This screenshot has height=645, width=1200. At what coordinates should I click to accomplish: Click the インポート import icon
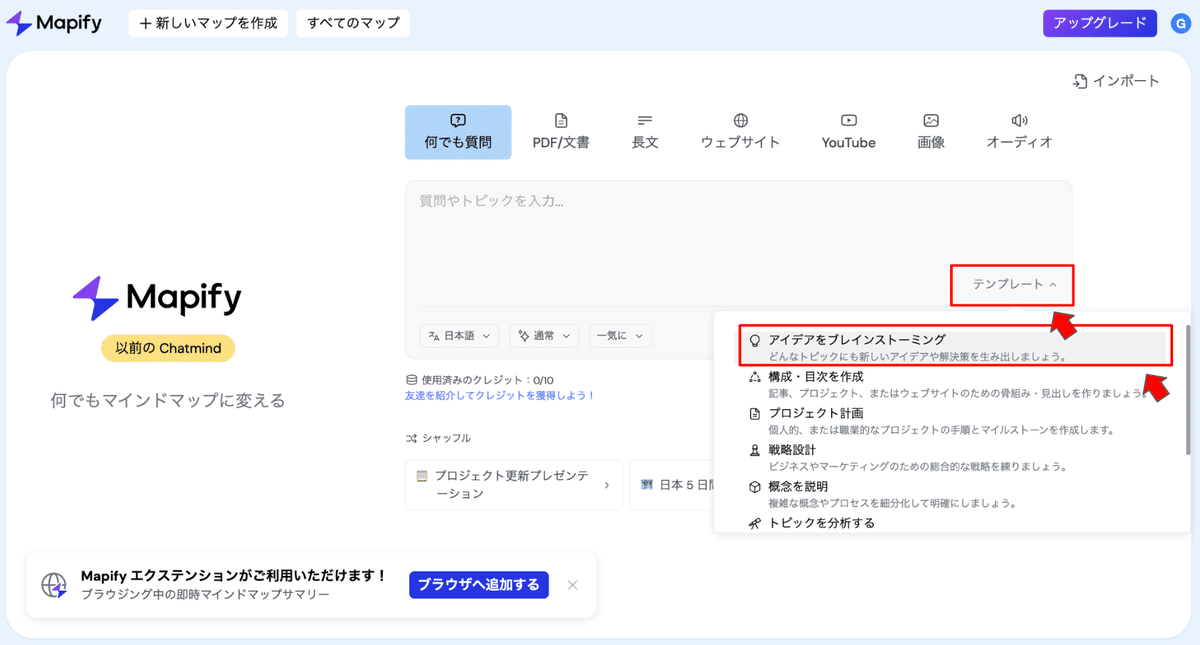click(x=1081, y=81)
